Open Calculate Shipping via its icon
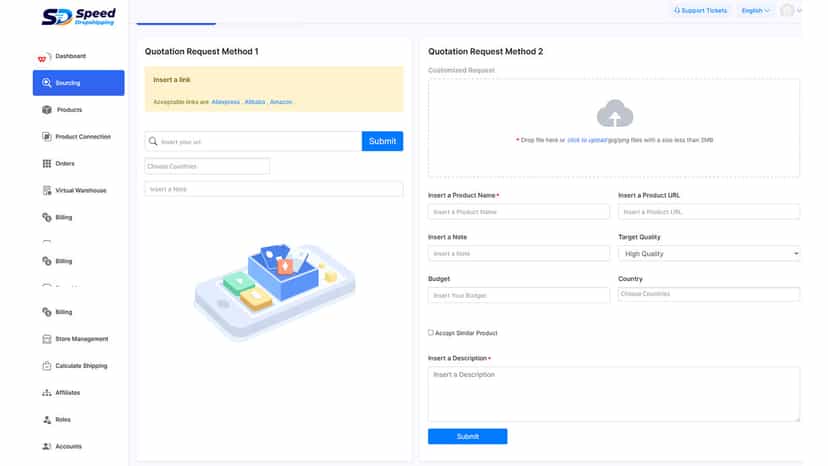828x466 pixels. pyautogui.click(x=46, y=366)
